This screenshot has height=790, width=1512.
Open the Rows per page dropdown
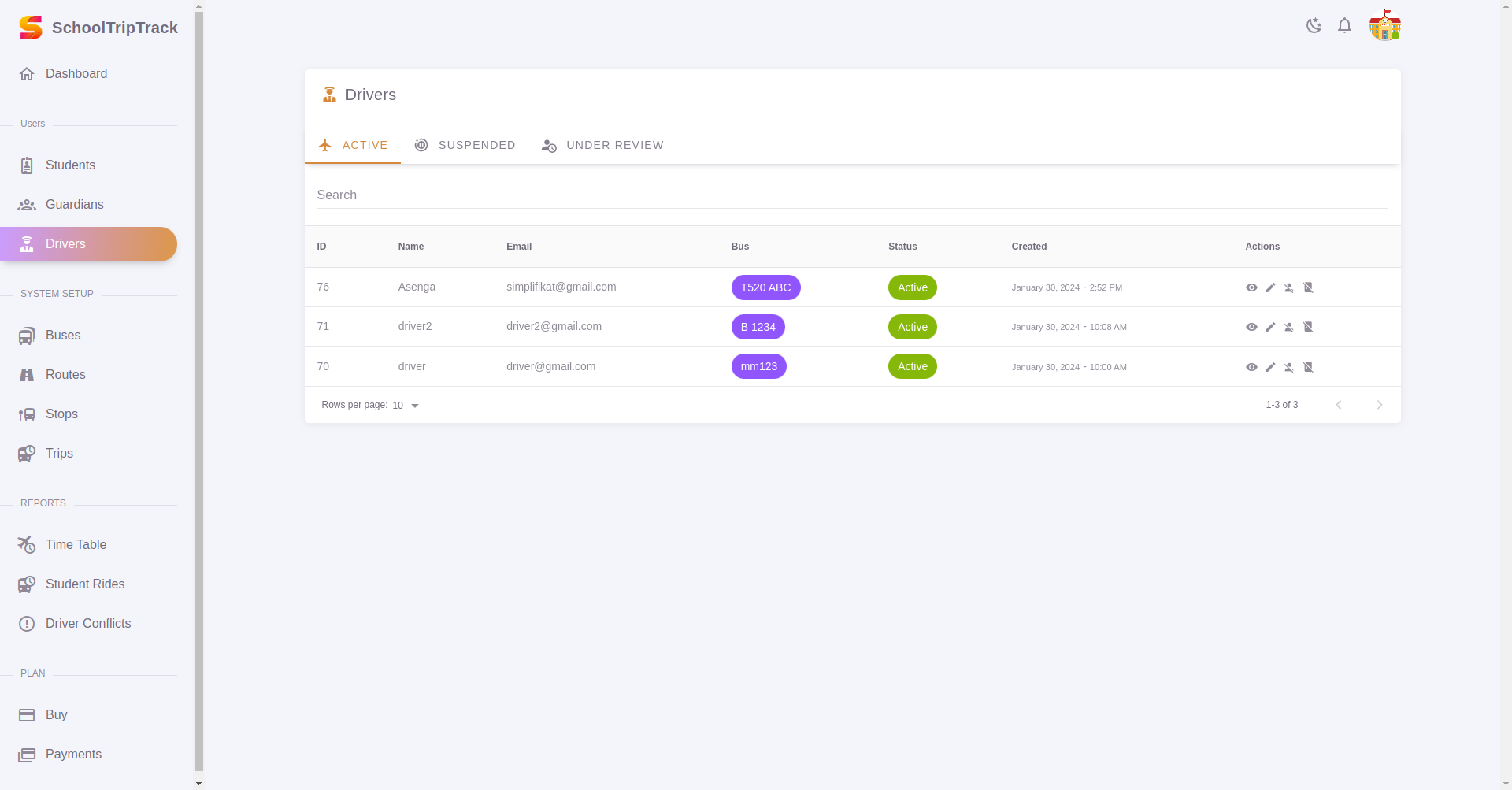406,405
